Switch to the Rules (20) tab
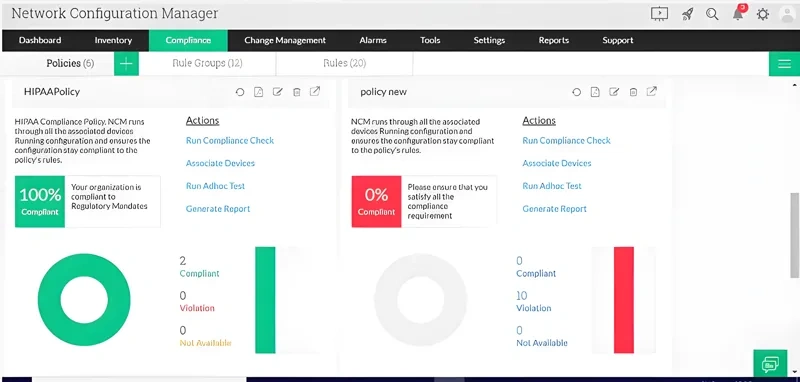This screenshot has width=800, height=382. tap(344, 63)
